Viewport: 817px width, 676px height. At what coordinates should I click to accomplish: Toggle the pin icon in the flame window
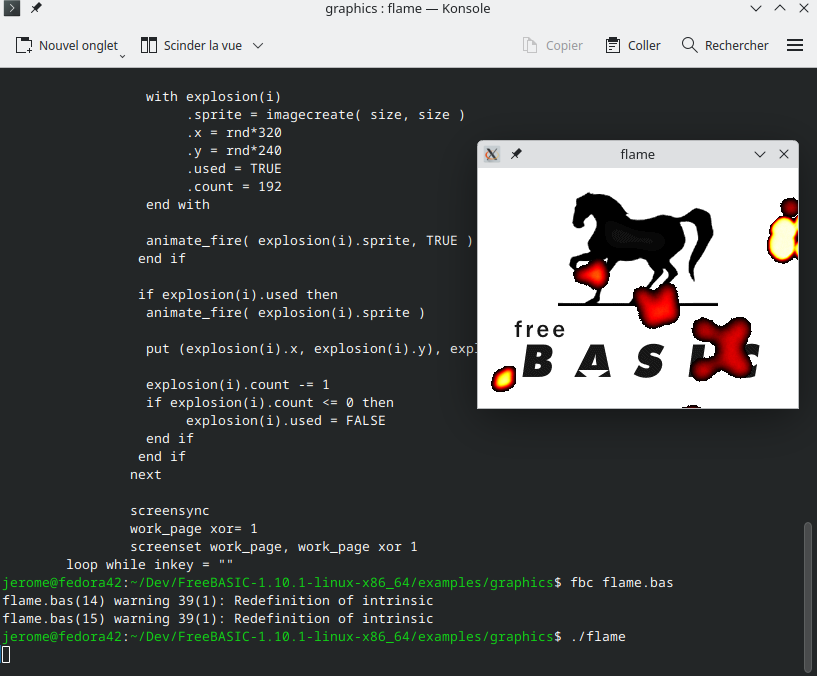pyautogui.click(x=516, y=154)
